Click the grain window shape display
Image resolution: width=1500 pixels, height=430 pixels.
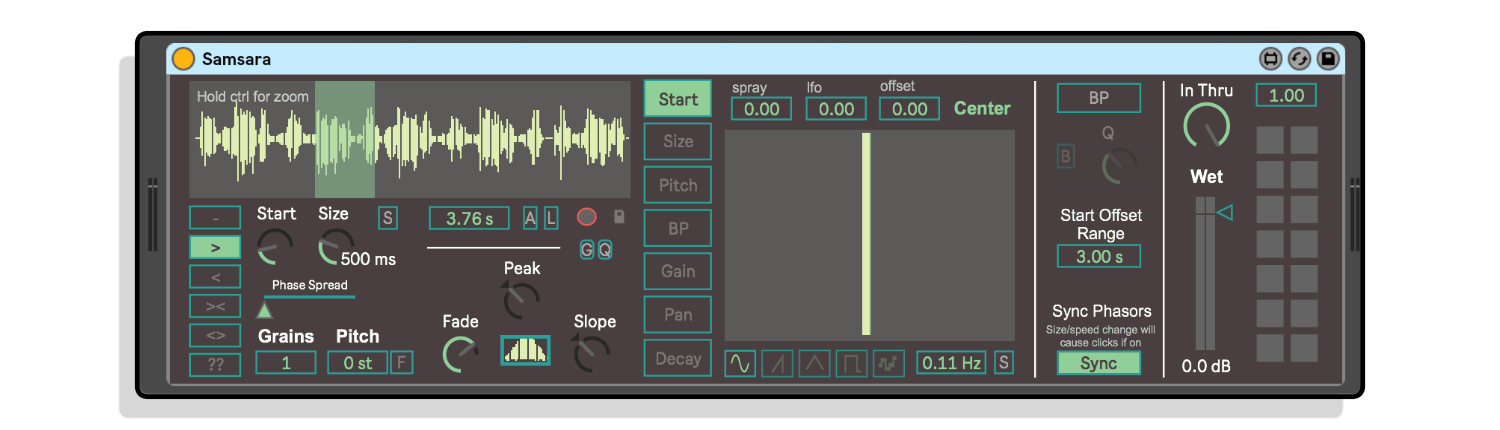click(x=525, y=350)
